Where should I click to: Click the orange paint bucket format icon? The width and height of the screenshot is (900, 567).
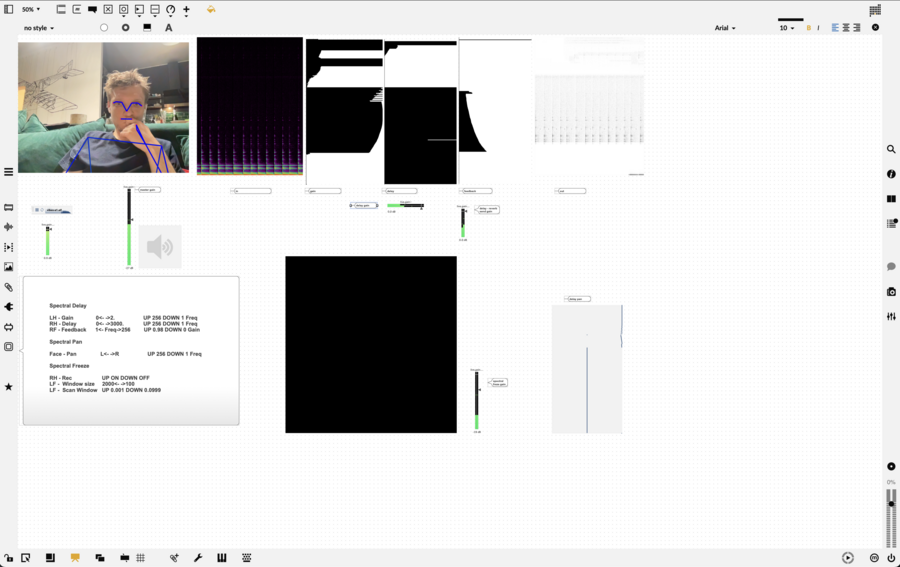click(x=211, y=9)
